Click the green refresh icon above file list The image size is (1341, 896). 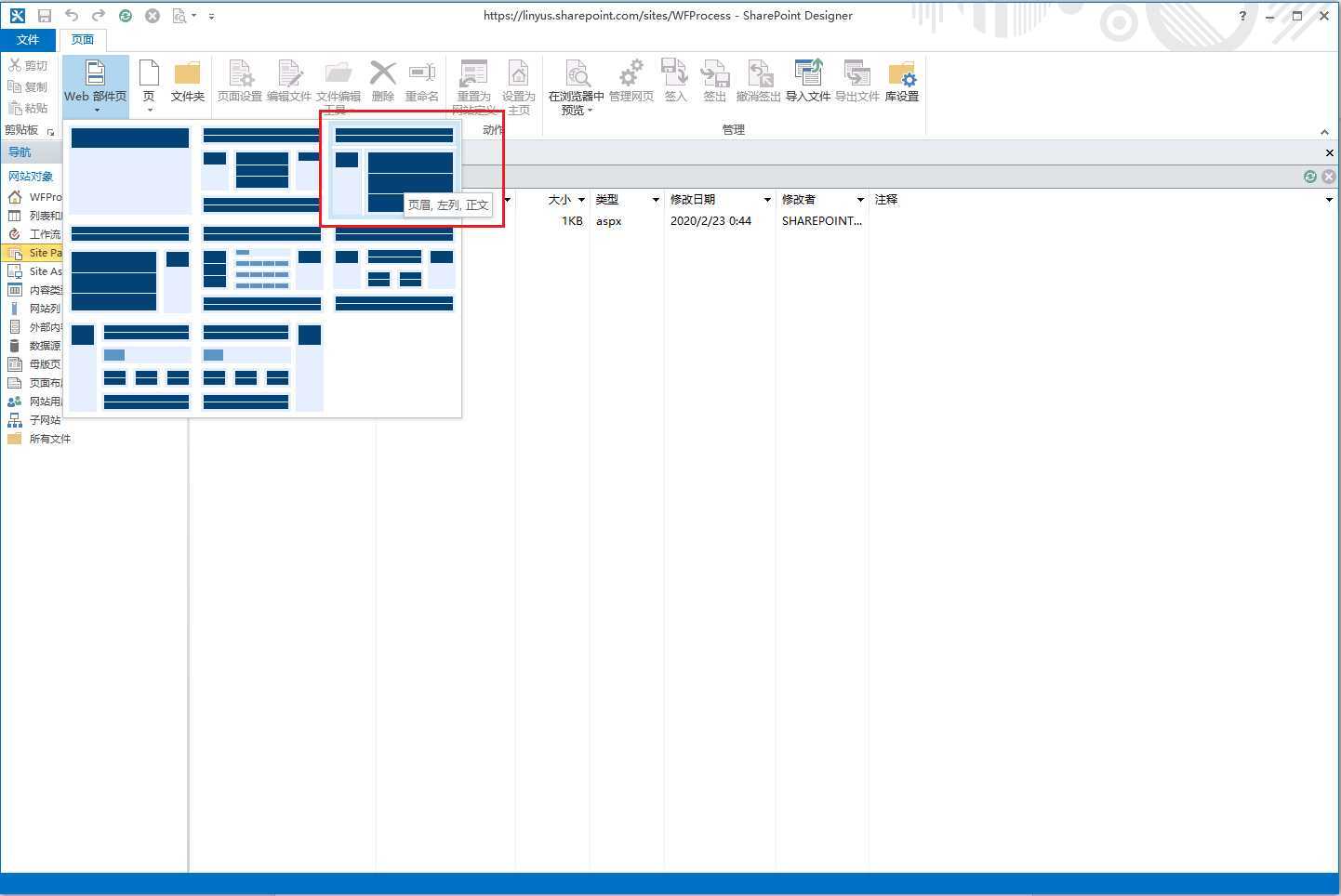[1310, 177]
